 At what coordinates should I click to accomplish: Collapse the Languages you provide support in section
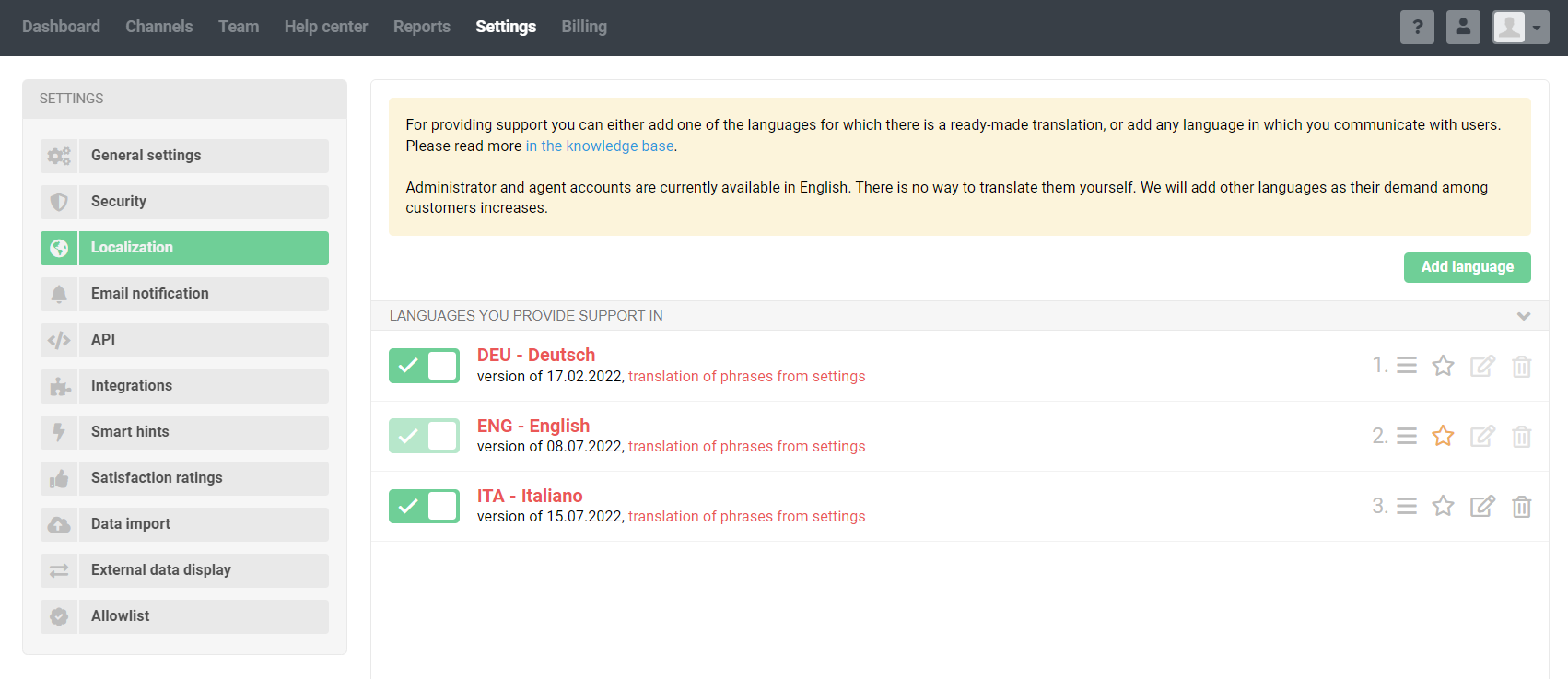coord(1524,316)
